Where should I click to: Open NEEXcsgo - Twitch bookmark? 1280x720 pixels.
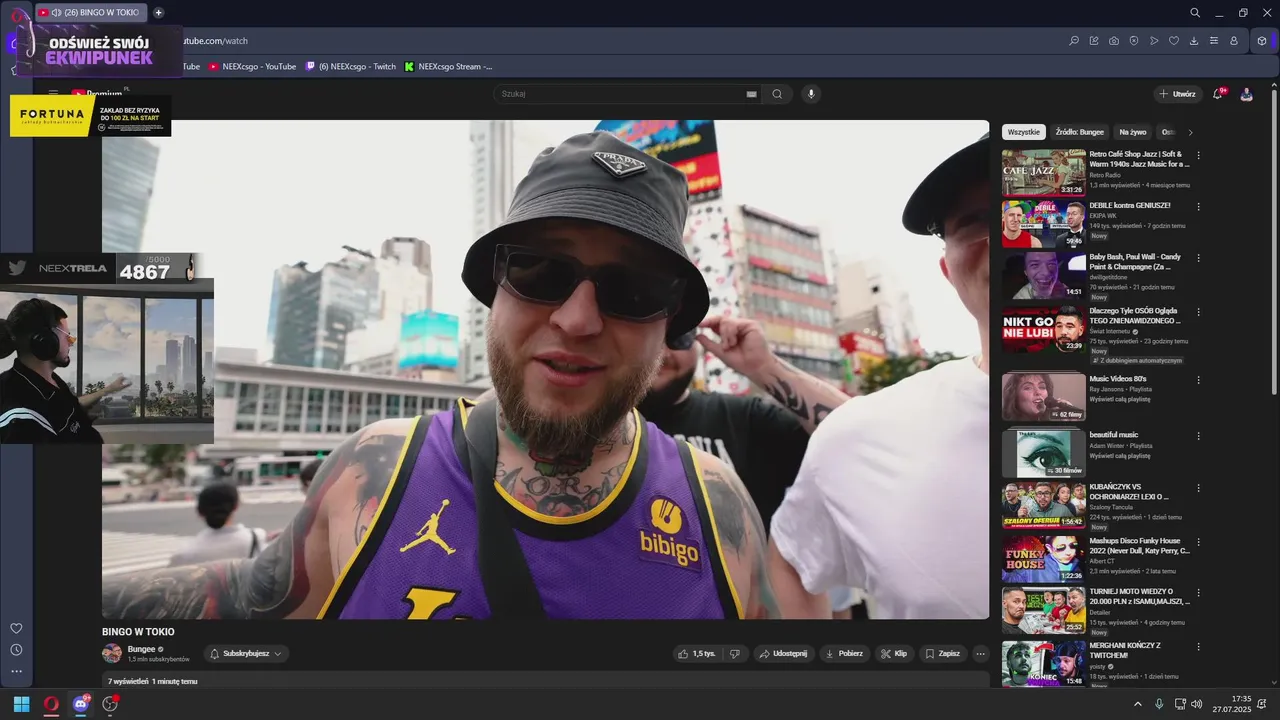coord(351,67)
